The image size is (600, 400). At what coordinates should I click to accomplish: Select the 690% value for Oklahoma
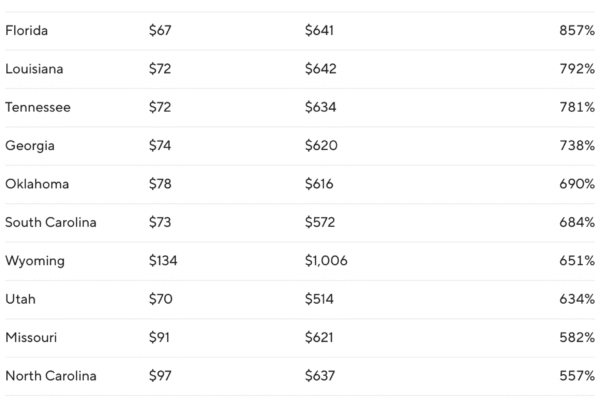[x=577, y=184]
